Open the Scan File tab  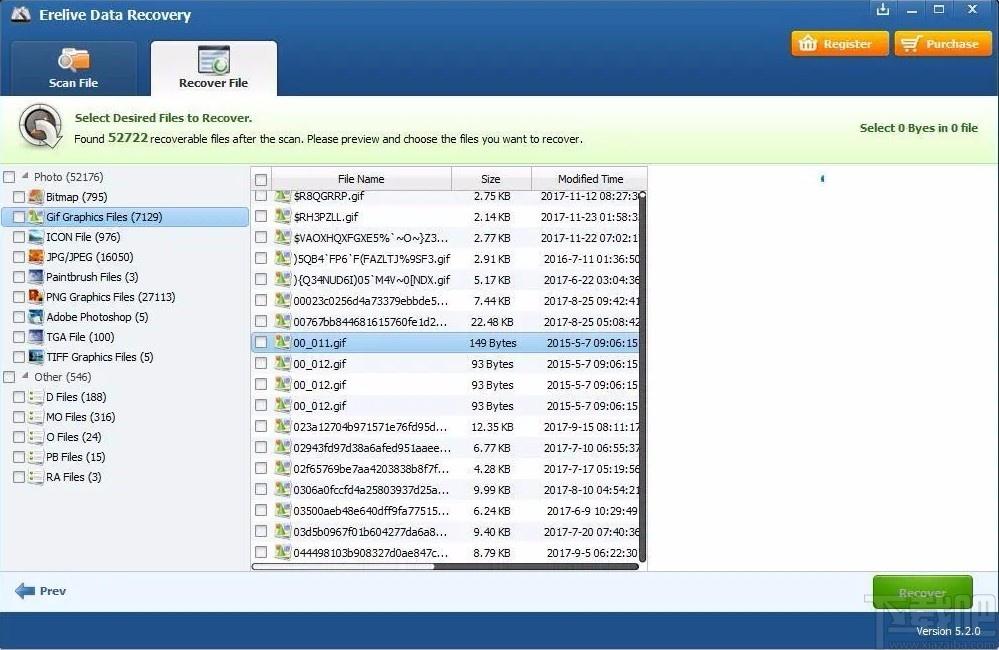[x=74, y=68]
